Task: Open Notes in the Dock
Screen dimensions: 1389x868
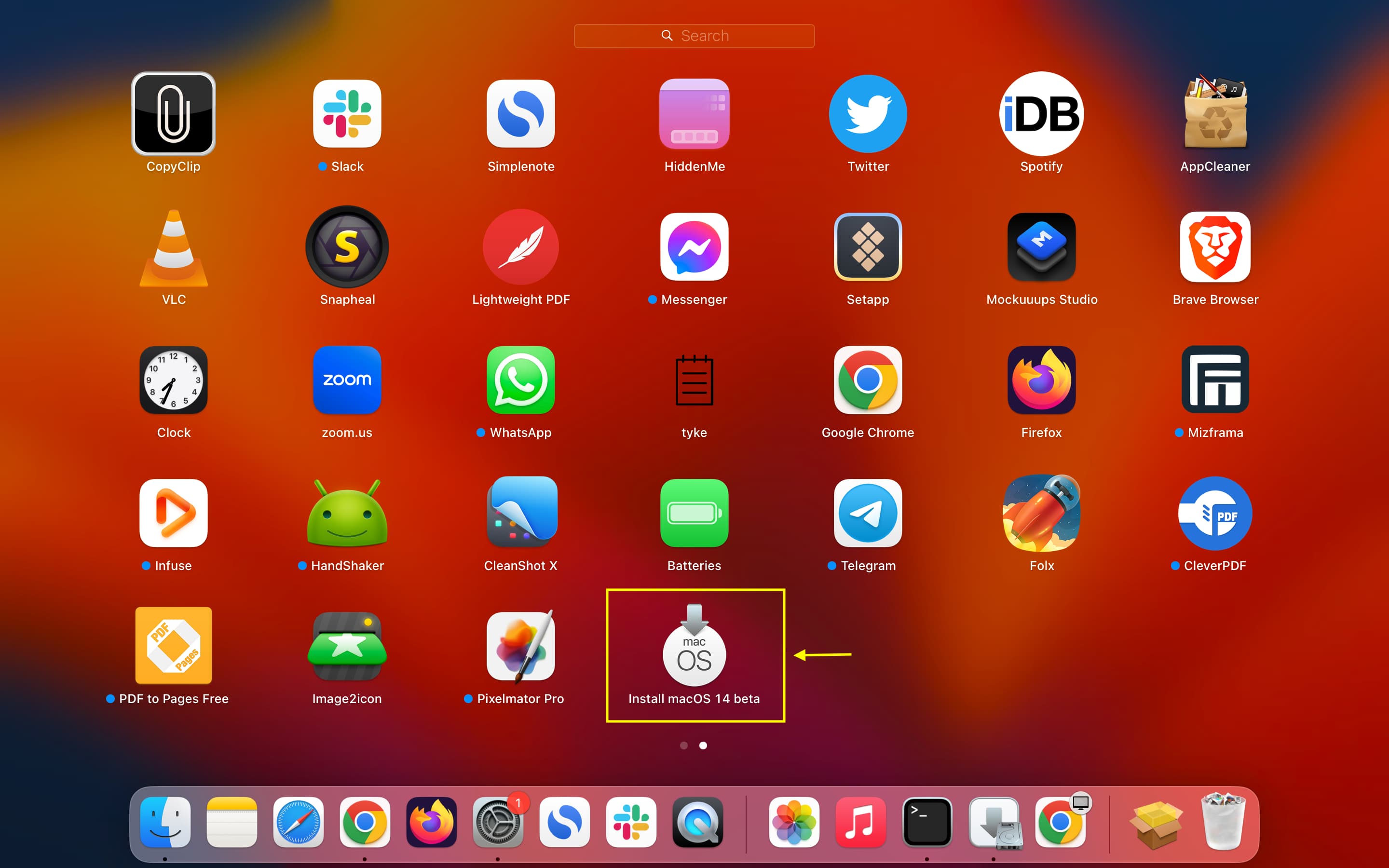Action: (x=232, y=822)
